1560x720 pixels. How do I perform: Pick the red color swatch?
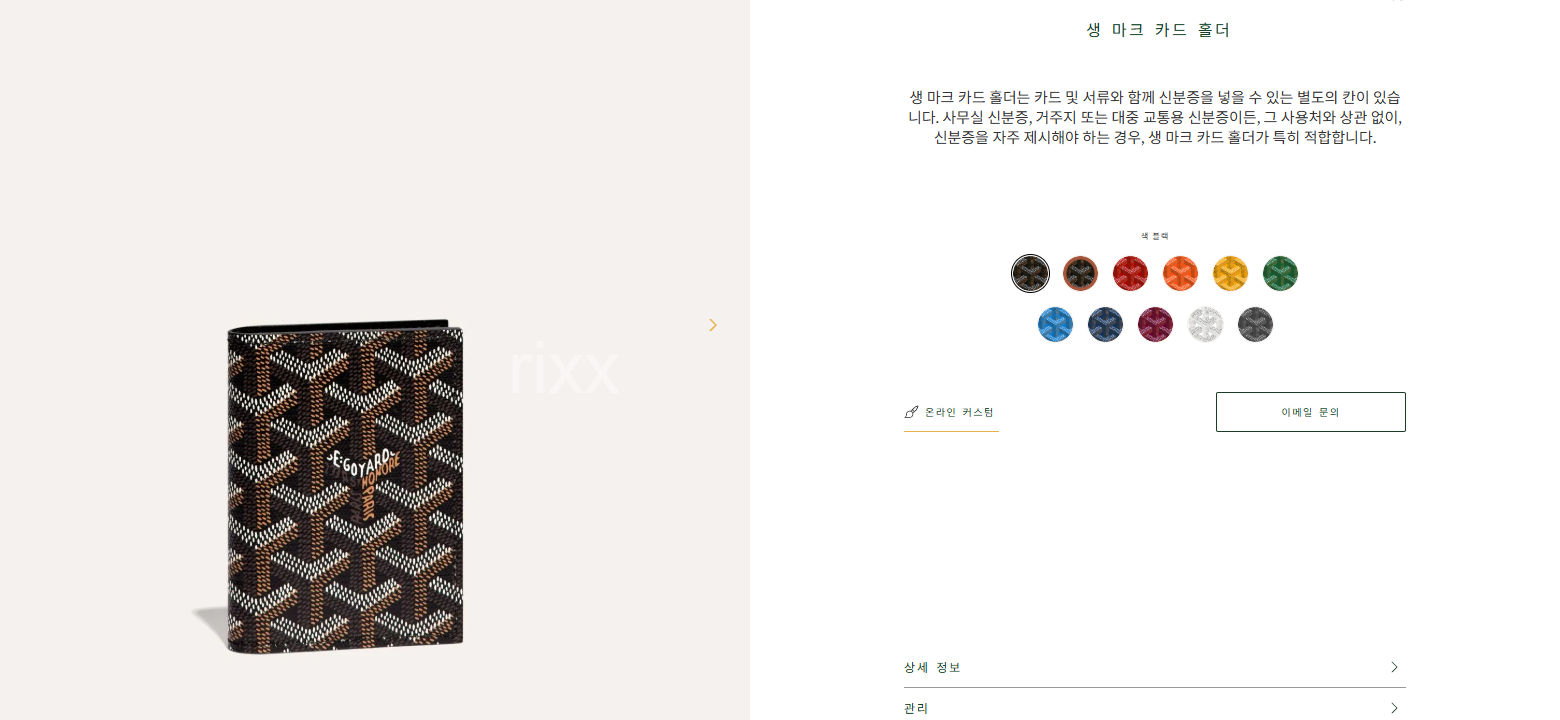pos(1130,273)
